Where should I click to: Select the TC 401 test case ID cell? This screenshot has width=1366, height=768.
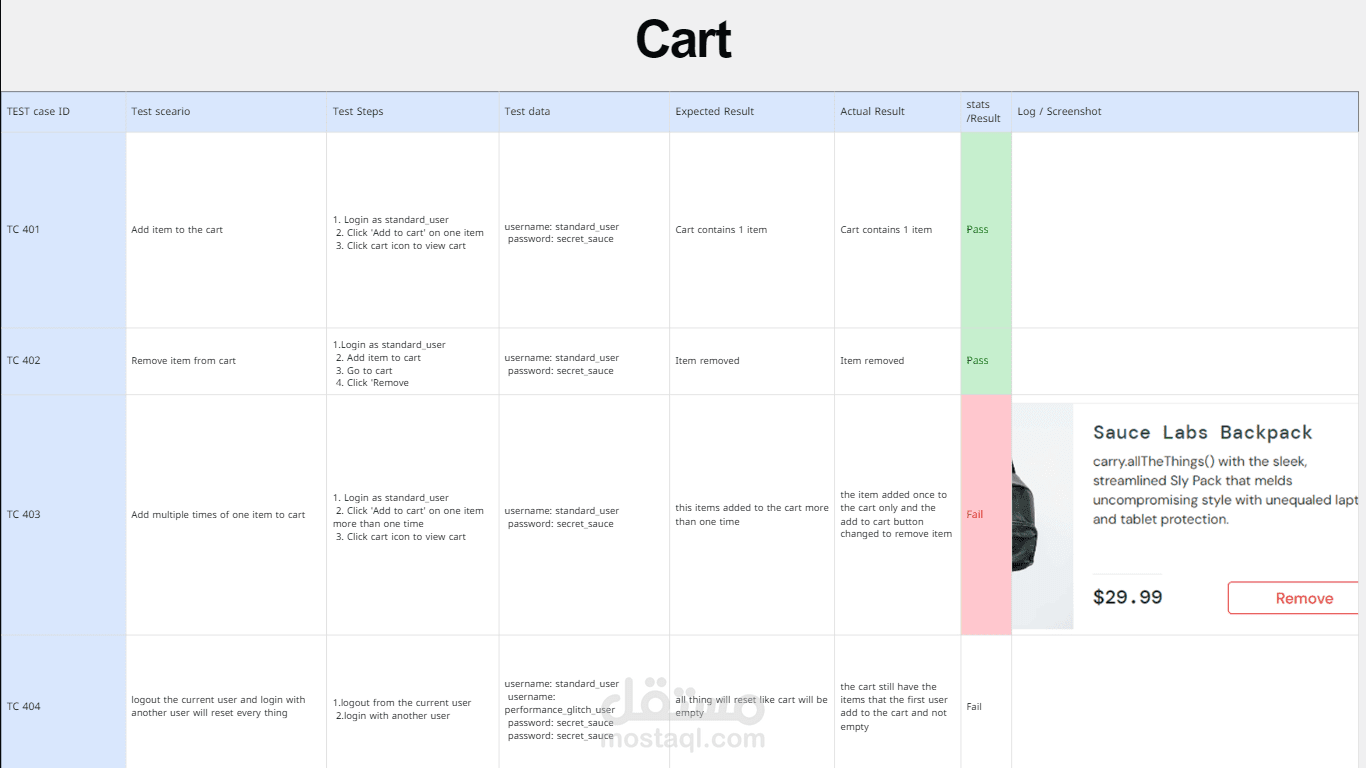pyautogui.click(x=64, y=230)
